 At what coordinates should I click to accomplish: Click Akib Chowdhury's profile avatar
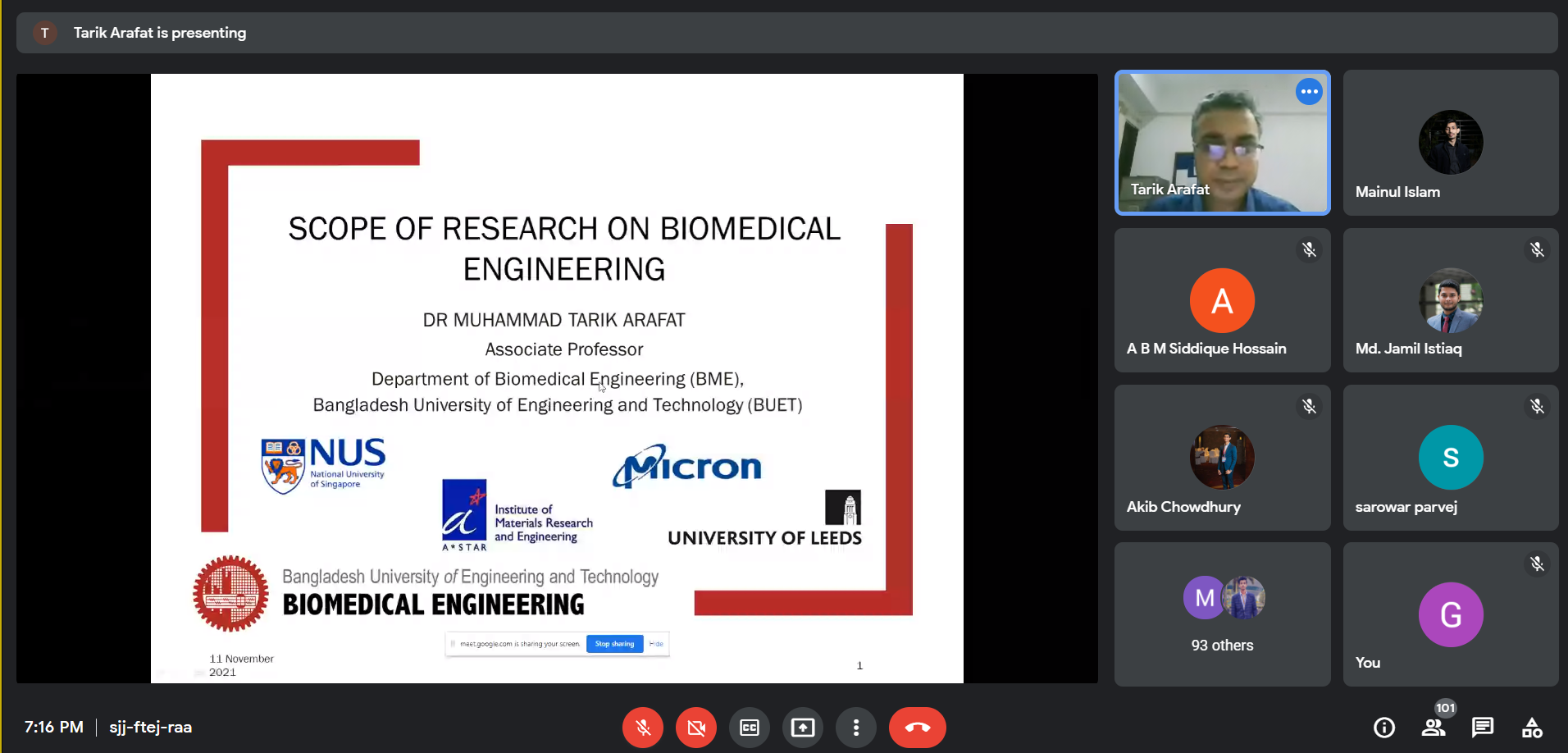coord(1222,457)
